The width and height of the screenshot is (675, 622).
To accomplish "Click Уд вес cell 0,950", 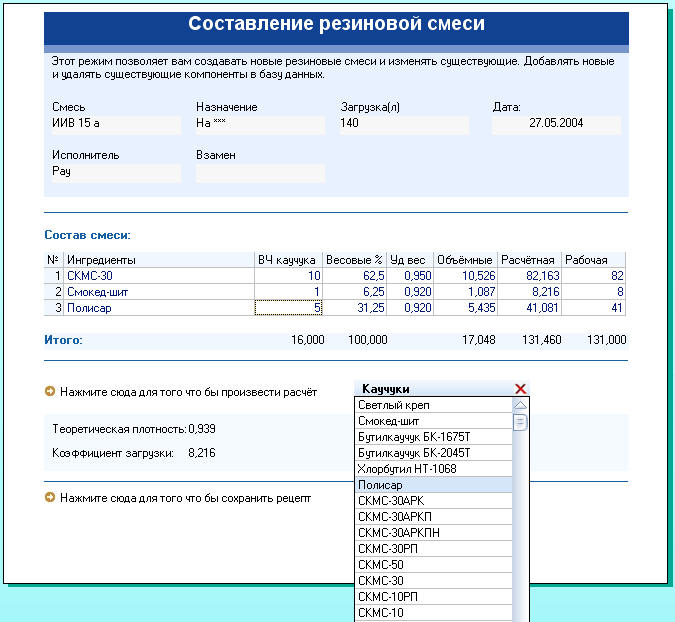I will coord(410,275).
